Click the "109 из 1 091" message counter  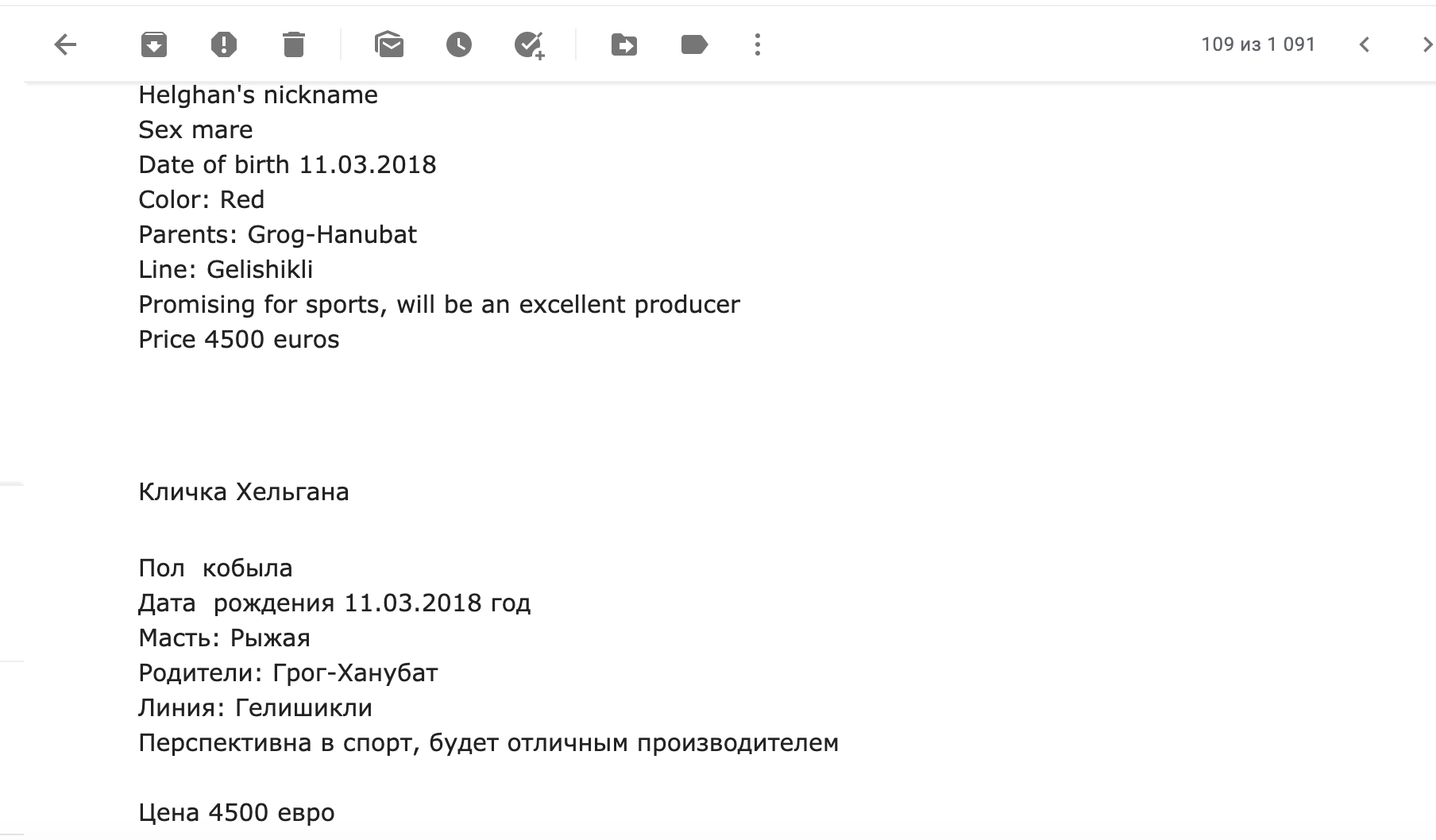[x=1258, y=44]
